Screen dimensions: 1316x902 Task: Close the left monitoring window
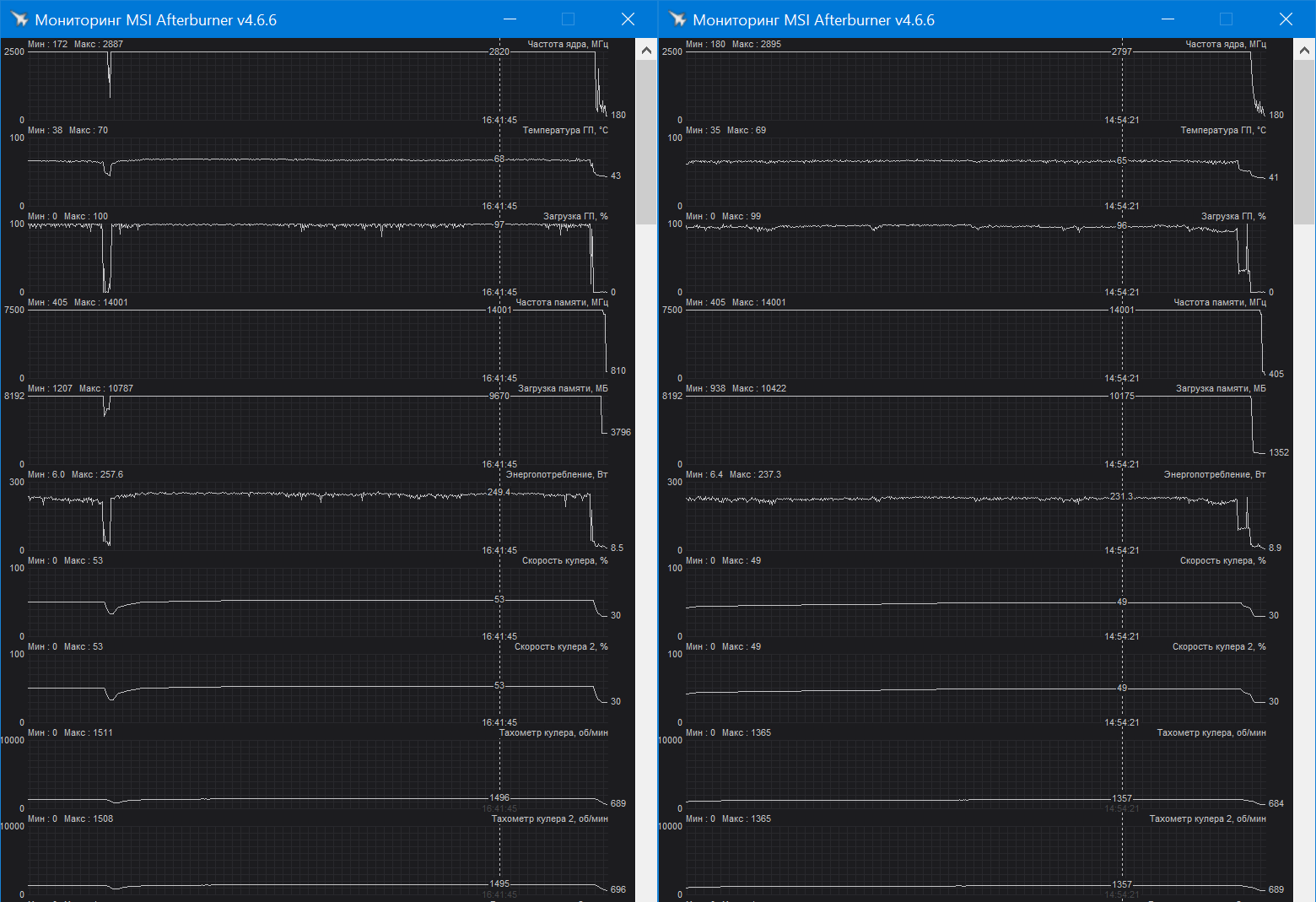click(628, 19)
